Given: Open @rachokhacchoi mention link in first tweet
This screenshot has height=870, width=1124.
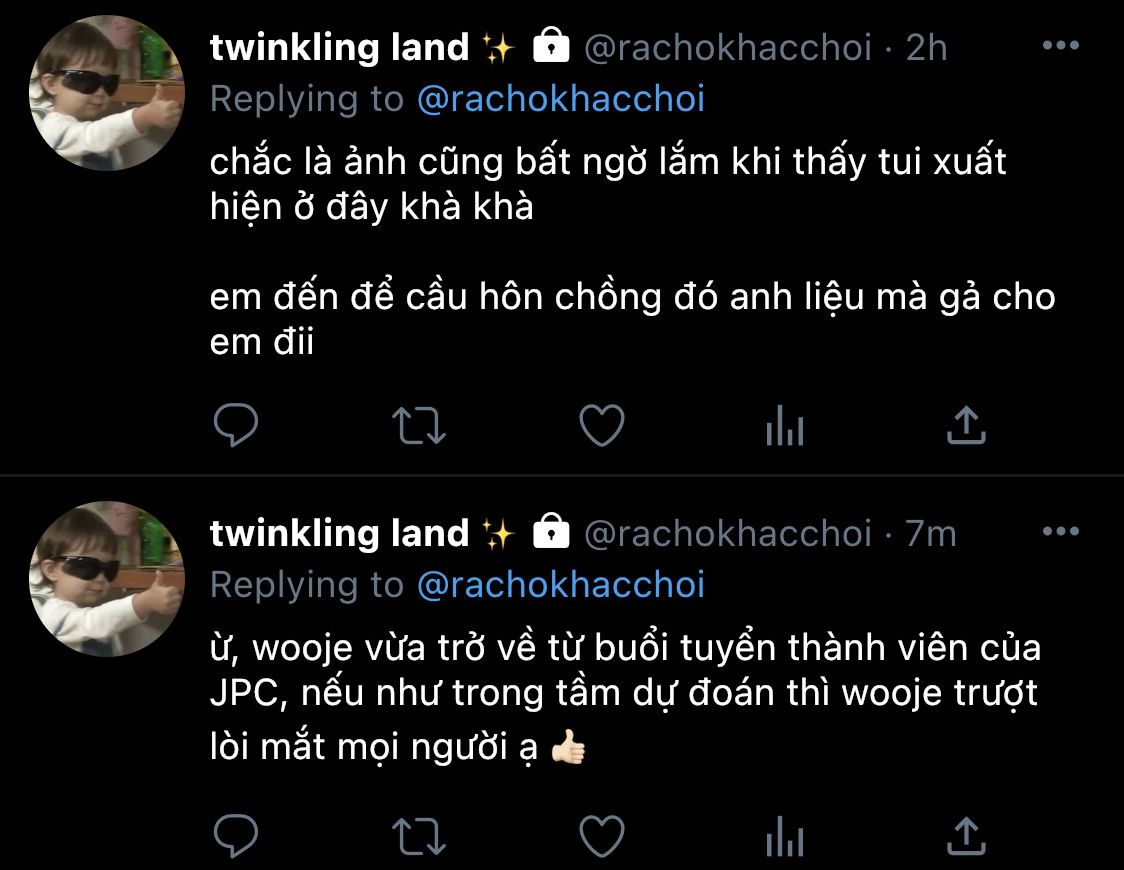Looking at the screenshot, I should coord(561,99).
